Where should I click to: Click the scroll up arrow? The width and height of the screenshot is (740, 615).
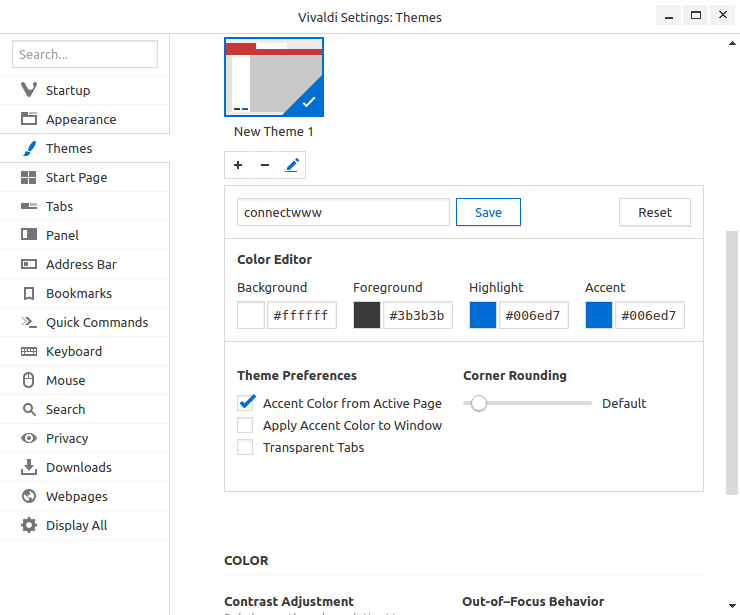[732, 43]
